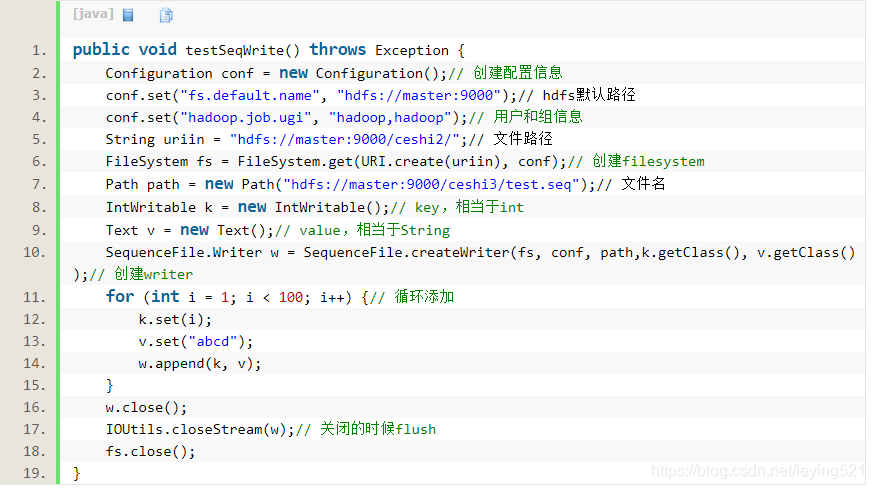Click 'Configuration conf' declaration on line 2
The height and width of the screenshot is (489, 873).
coord(179,74)
